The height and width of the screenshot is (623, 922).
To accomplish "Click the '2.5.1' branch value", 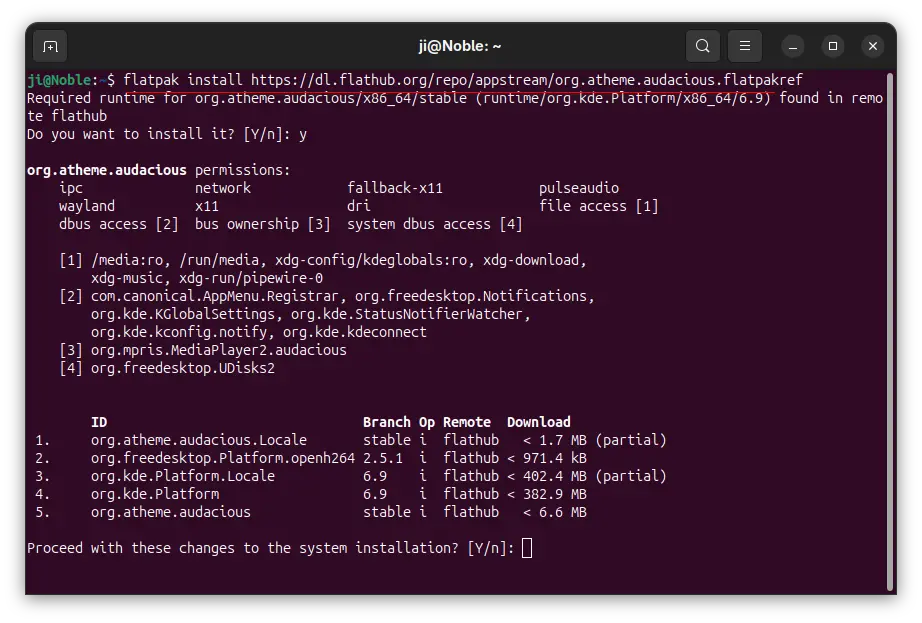I will click(x=383, y=458).
